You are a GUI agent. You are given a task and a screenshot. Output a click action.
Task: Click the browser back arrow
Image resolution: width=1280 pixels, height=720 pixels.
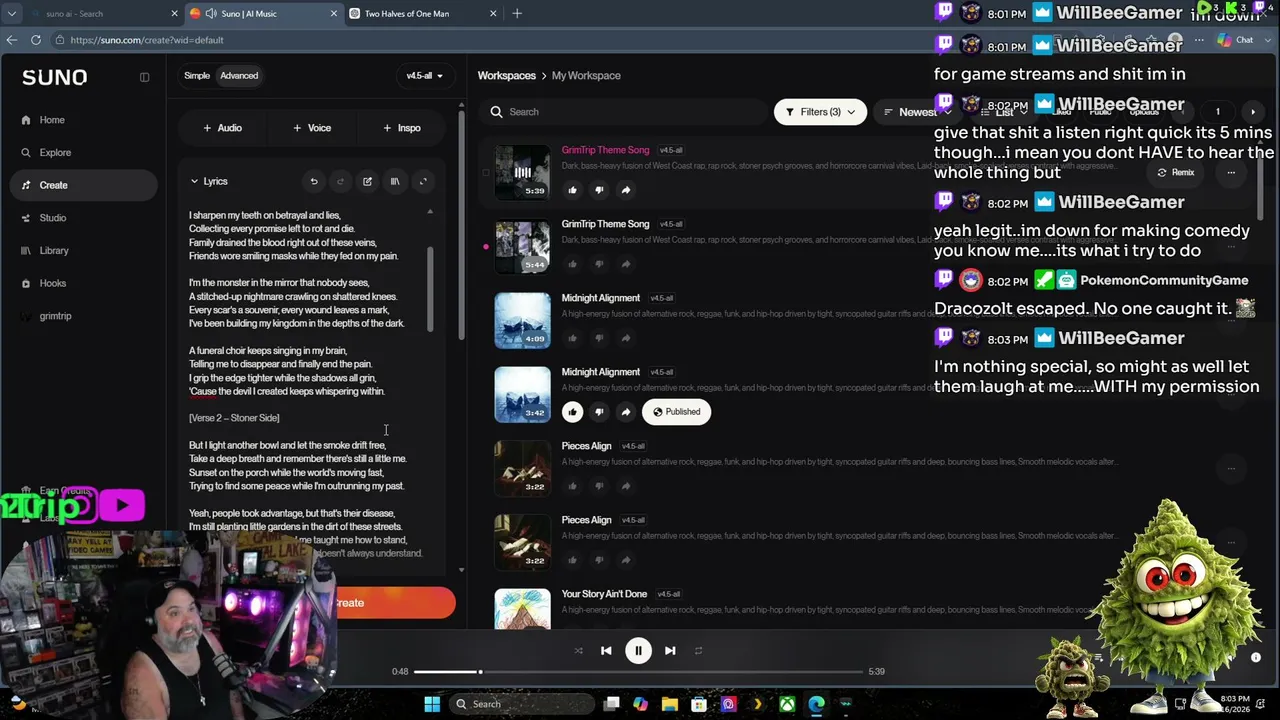tap(12, 40)
